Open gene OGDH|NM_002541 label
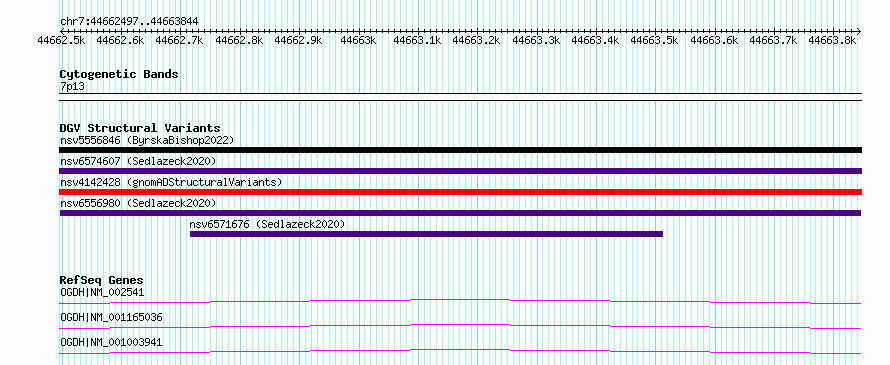Screen dimensions: 890x365 (102, 293)
